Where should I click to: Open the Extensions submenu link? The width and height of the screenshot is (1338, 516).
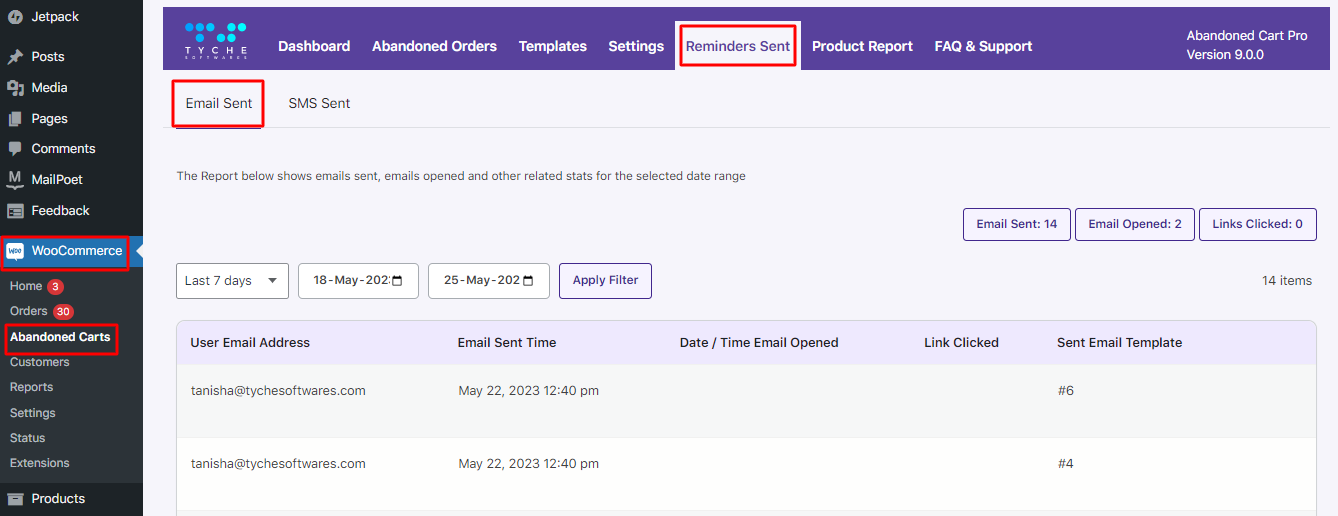[40, 463]
